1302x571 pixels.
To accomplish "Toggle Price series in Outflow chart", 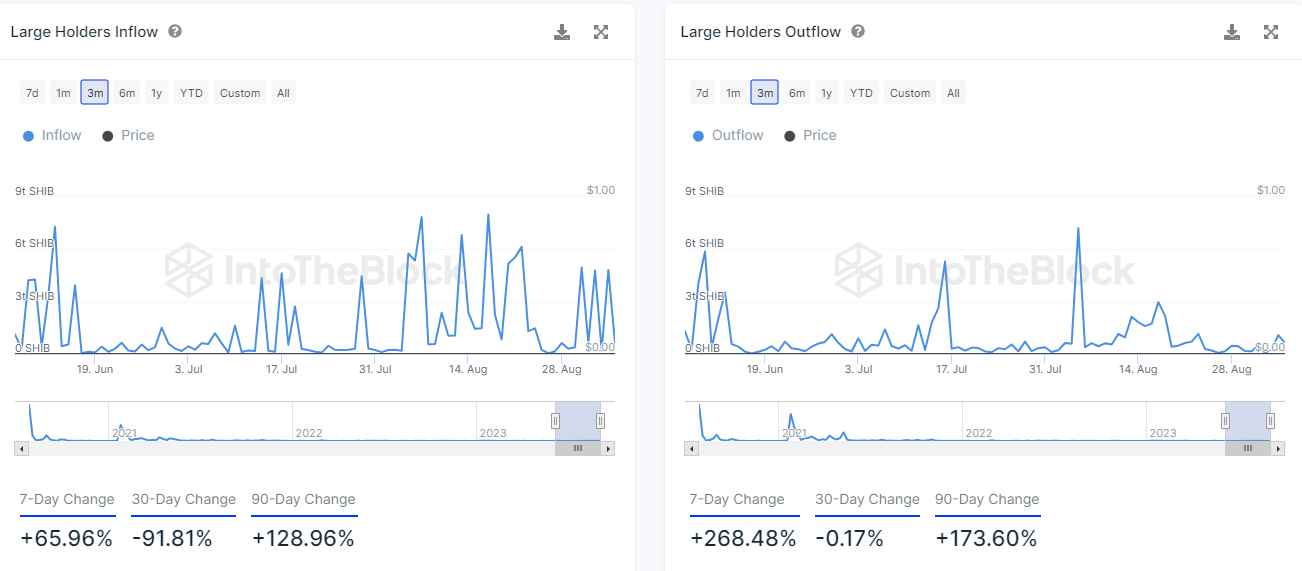I will pos(809,136).
